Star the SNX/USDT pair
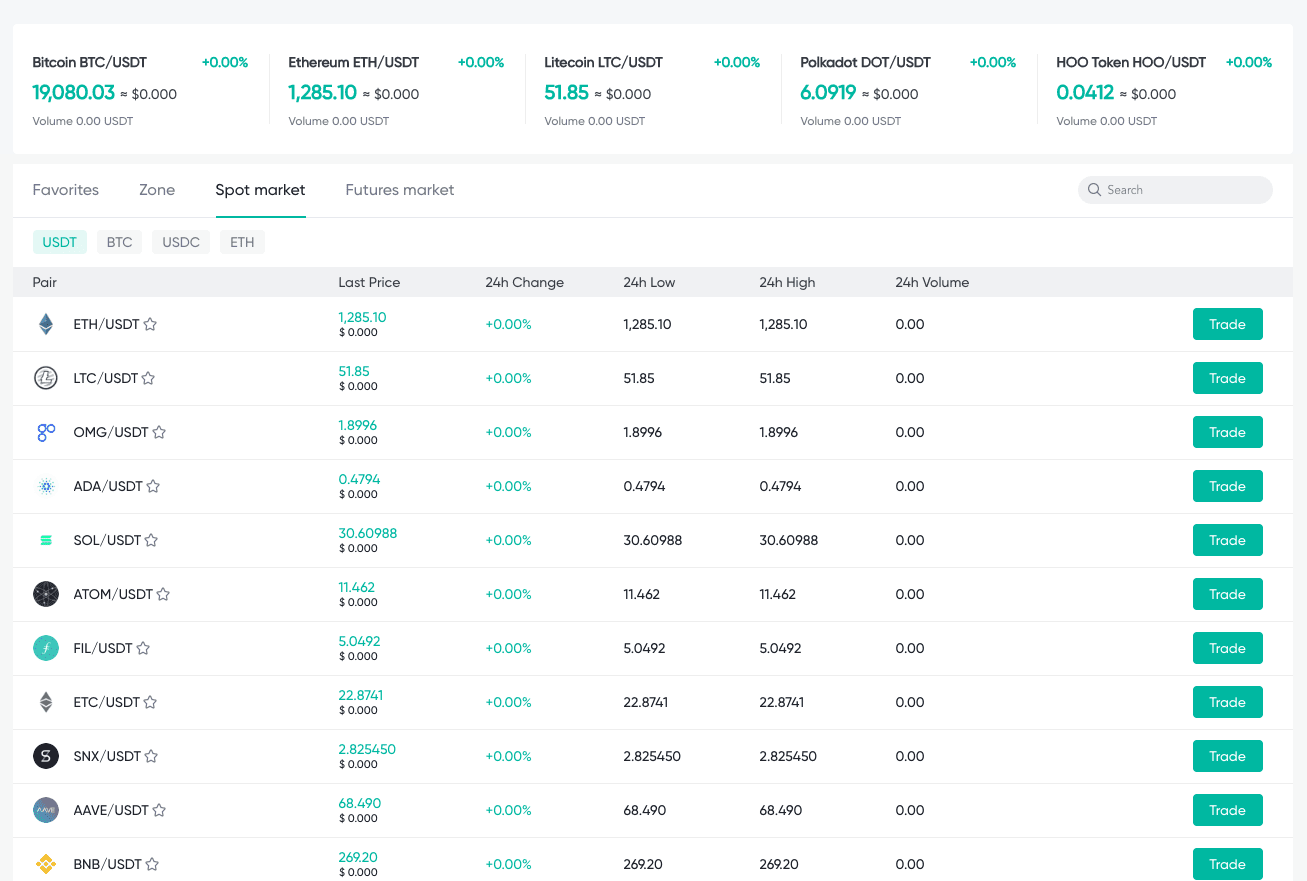This screenshot has width=1307, height=881. coord(152,756)
